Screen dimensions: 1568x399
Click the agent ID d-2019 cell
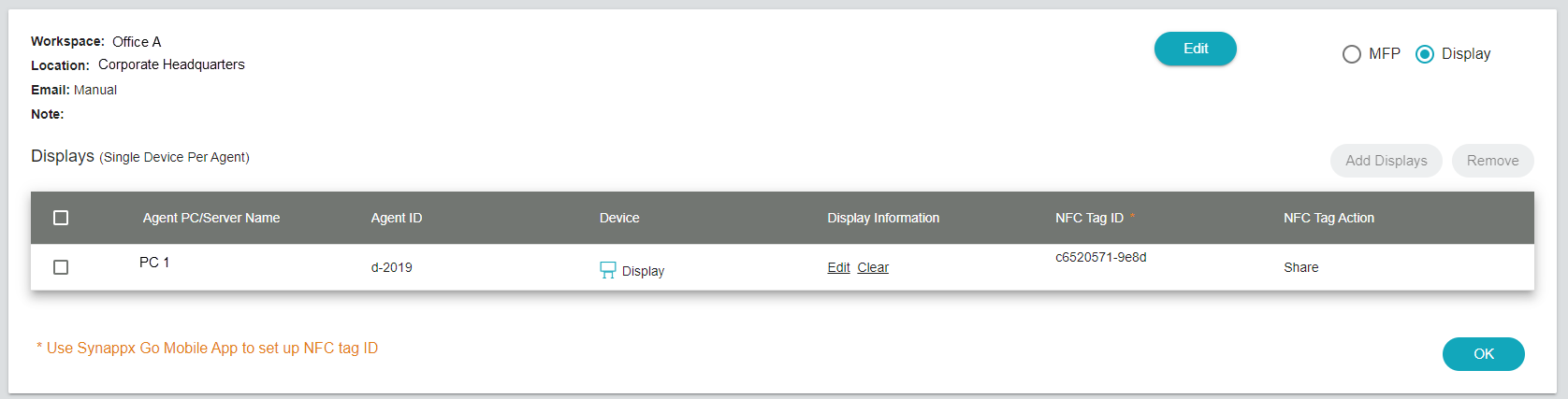tap(391, 267)
